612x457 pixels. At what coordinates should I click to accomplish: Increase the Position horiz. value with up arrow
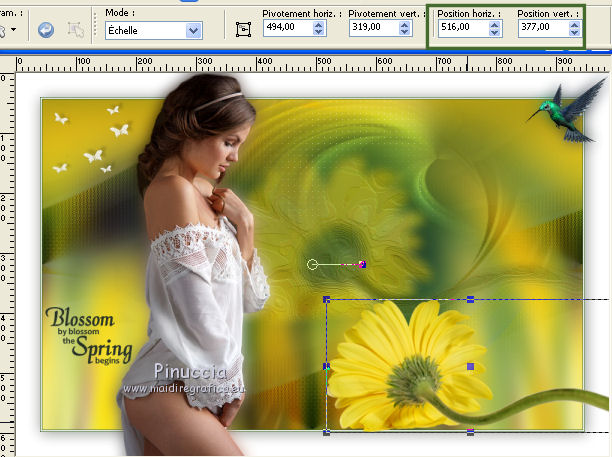click(495, 24)
